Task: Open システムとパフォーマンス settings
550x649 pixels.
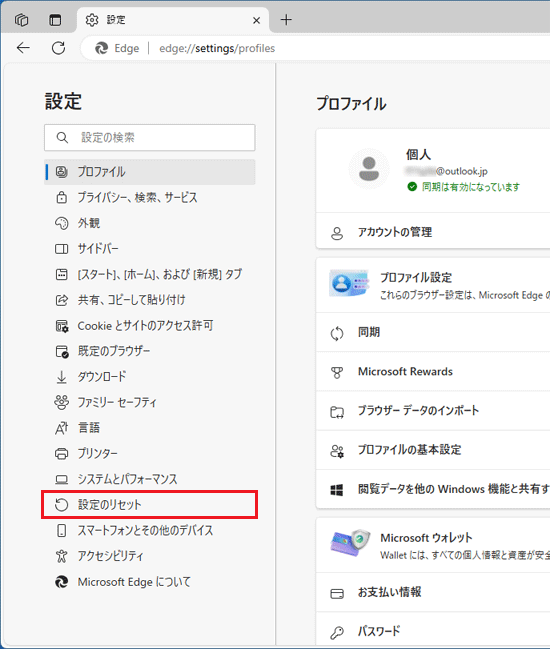Action: pos(150,479)
